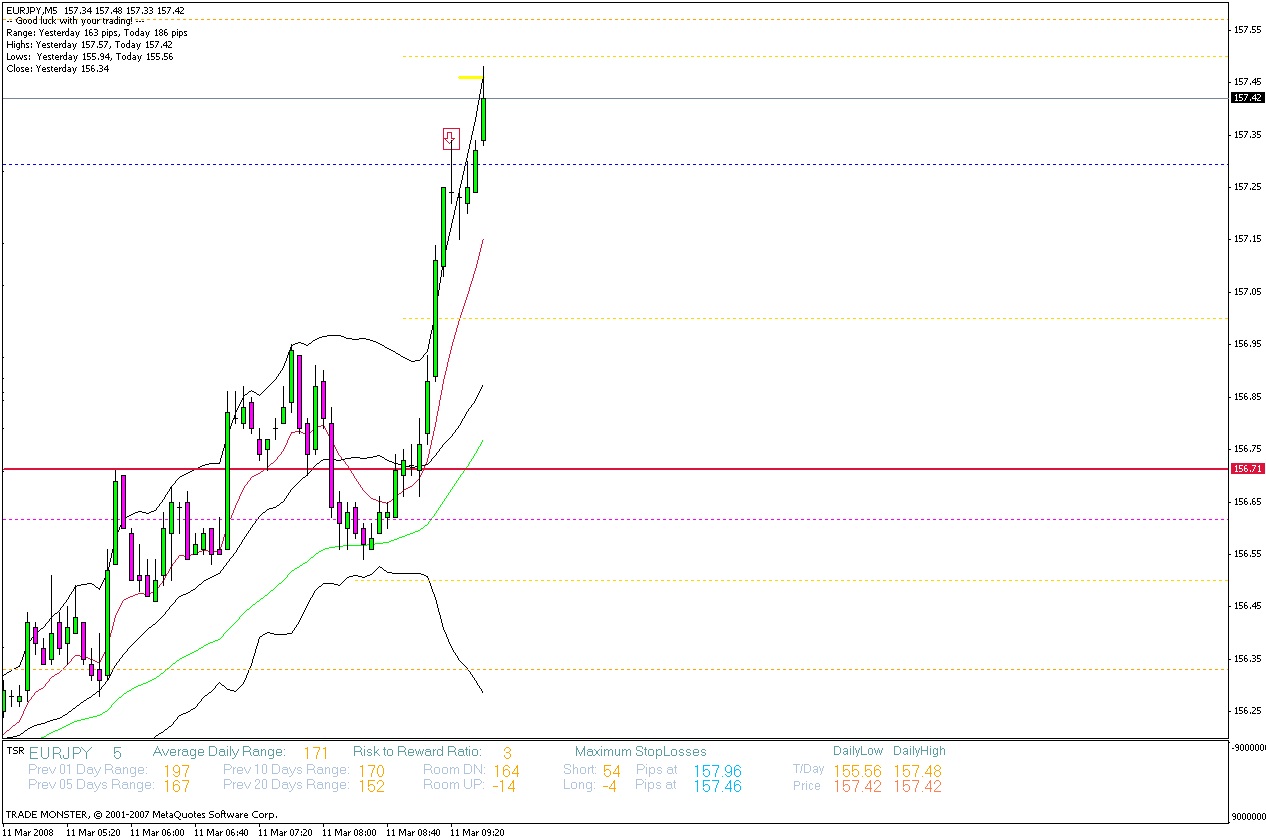Image resolution: width=1266 pixels, height=840 pixels.
Task: Click the '11 Mar 08:40' time axis label
Action: [x=414, y=831]
